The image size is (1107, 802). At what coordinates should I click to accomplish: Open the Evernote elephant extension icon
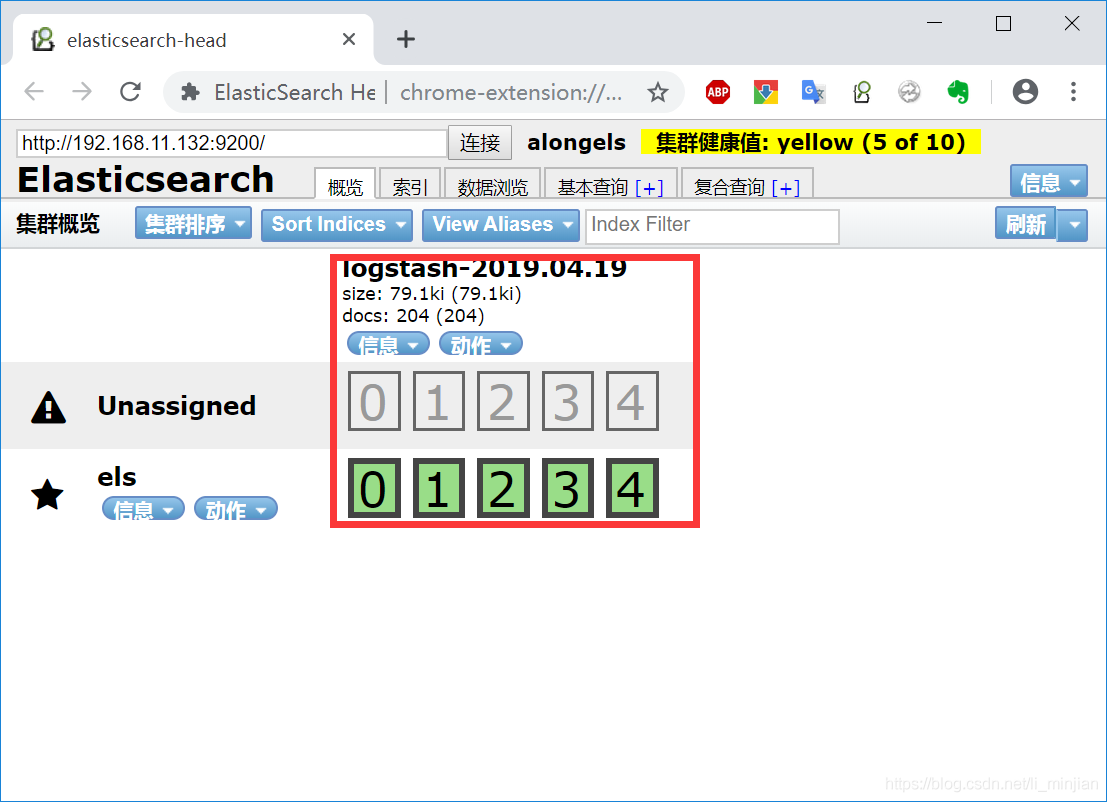[958, 92]
